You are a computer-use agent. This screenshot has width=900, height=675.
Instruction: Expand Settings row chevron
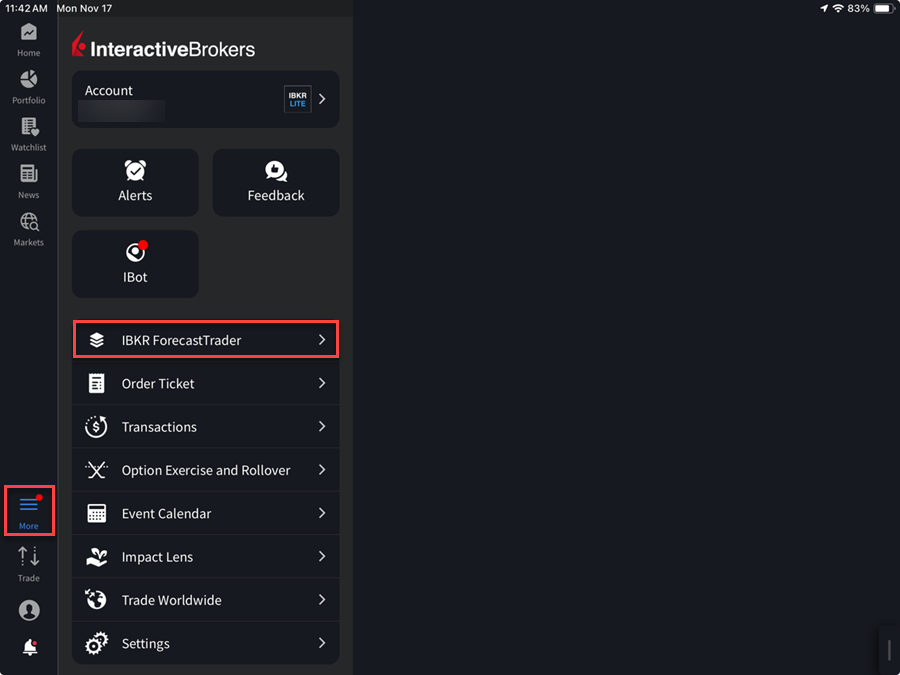point(322,643)
